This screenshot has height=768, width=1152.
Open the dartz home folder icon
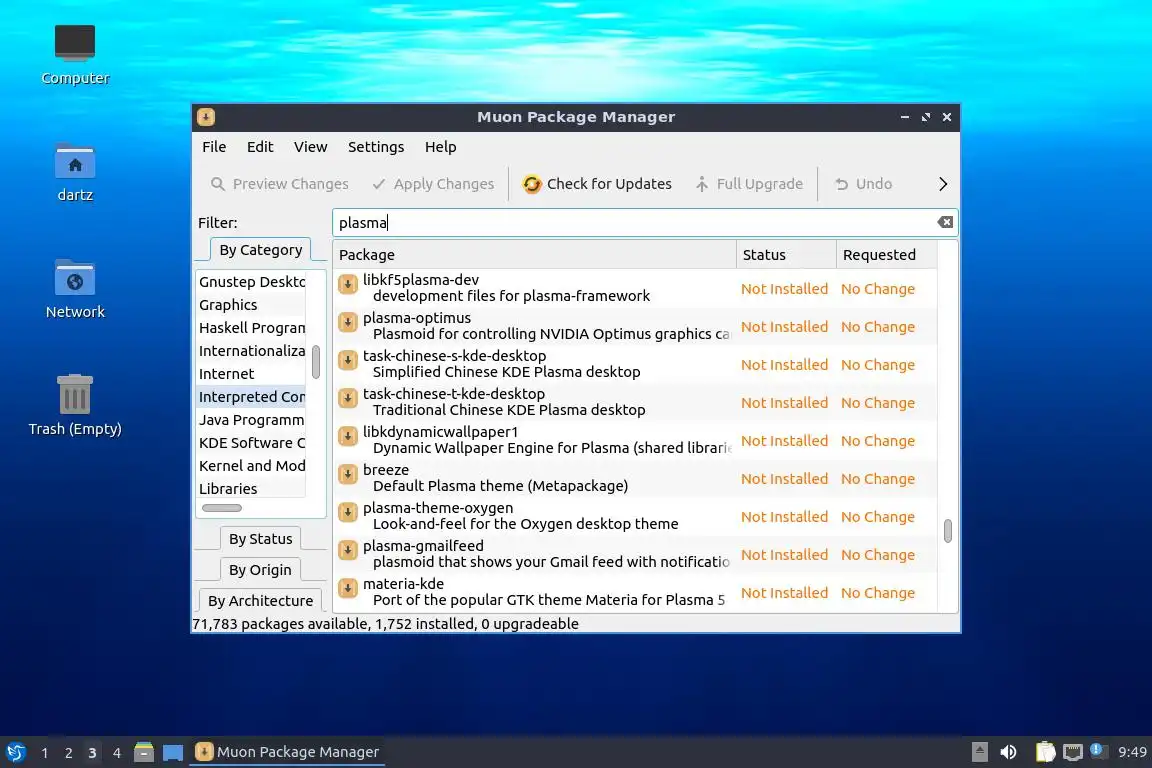click(75, 161)
